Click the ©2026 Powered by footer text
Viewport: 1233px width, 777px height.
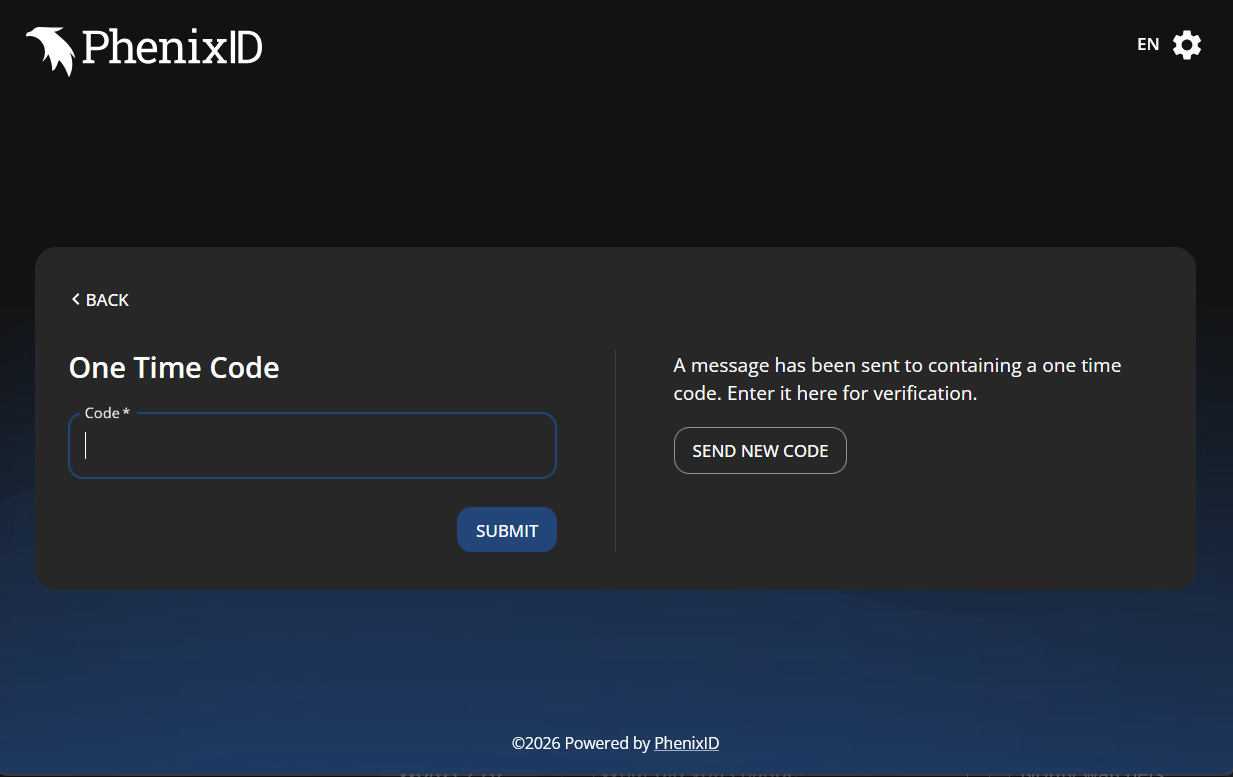pos(581,743)
